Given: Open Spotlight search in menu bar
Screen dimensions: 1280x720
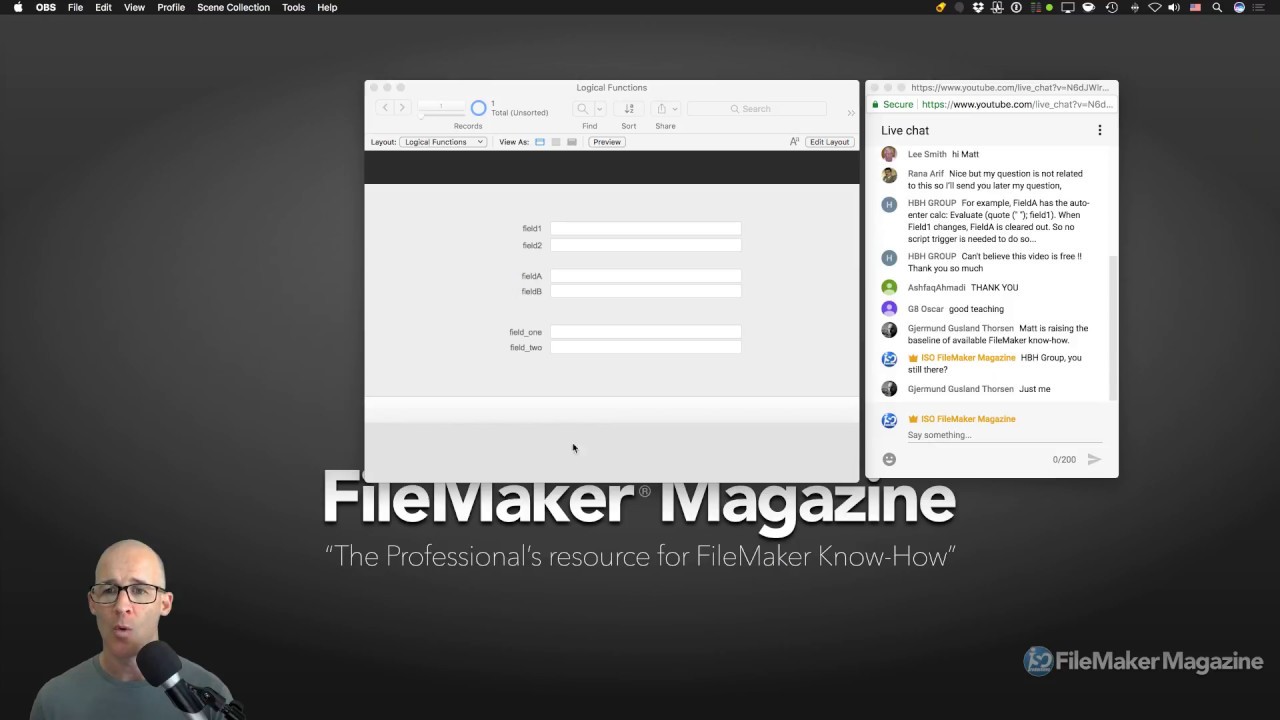Looking at the screenshot, I should point(1217,7).
